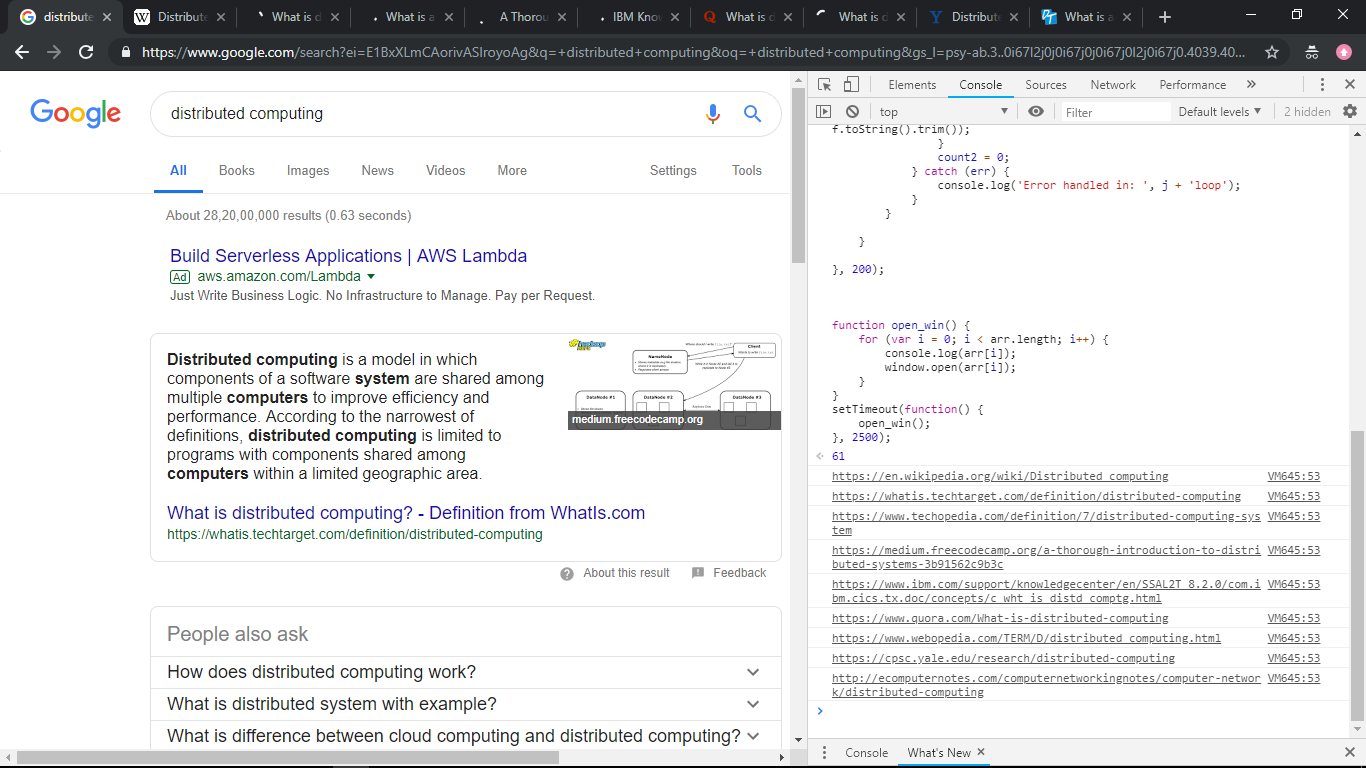
Task: Open the Default levels dropdown
Action: tap(1219, 112)
